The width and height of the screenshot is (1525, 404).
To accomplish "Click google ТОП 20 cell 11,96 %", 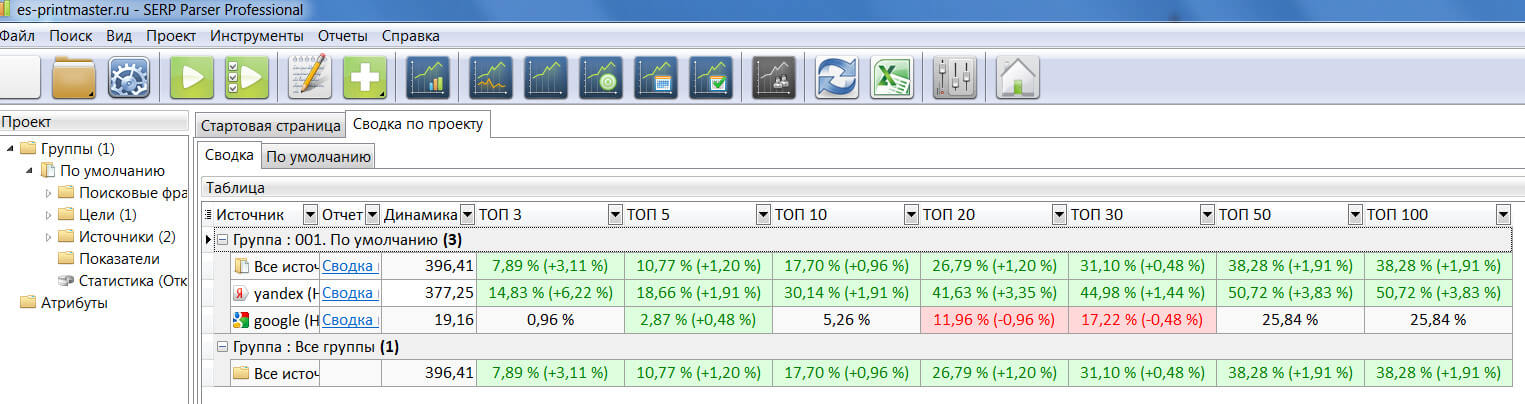I will 994,320.
